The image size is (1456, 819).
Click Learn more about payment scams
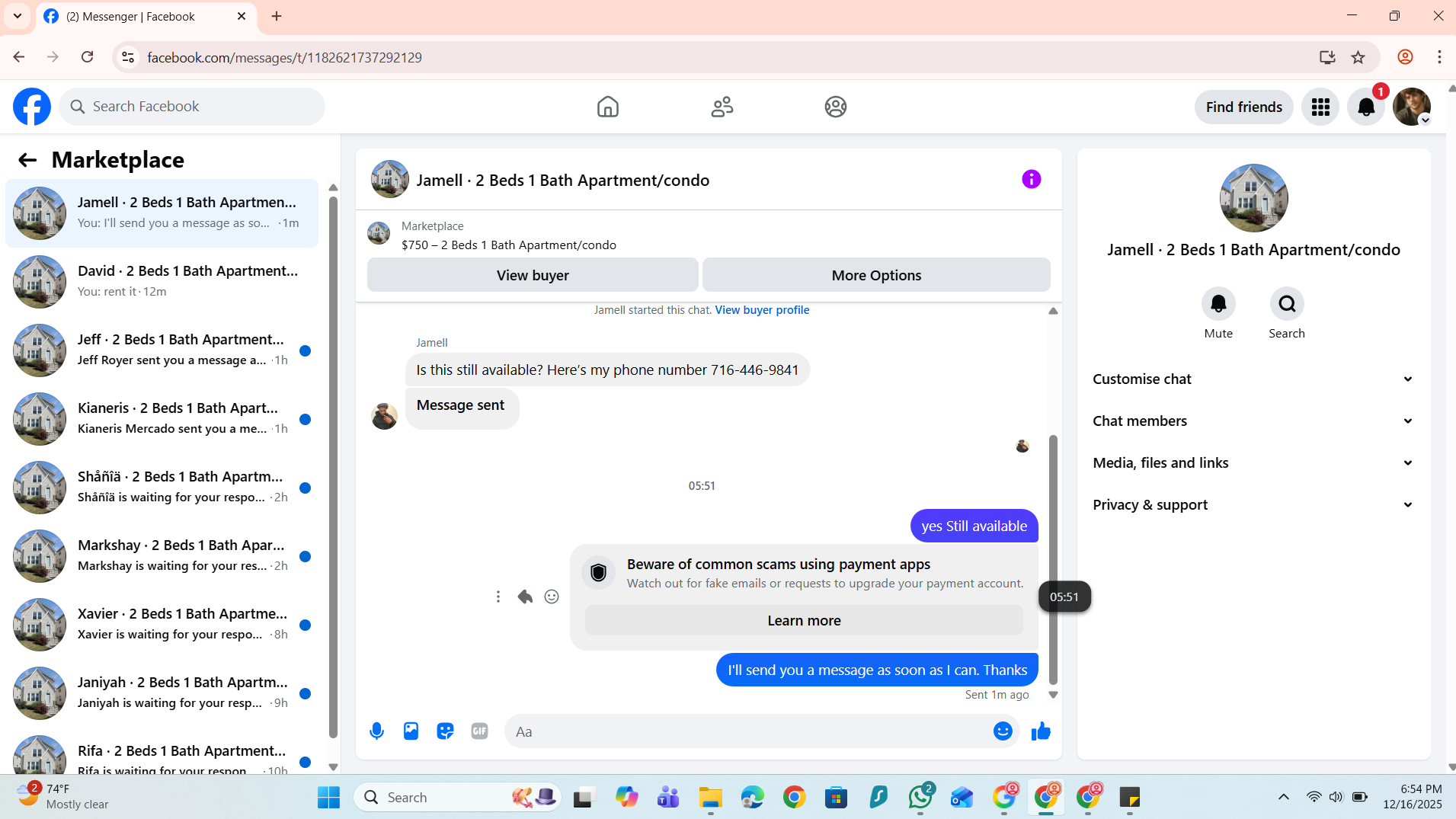coord(804,620)
